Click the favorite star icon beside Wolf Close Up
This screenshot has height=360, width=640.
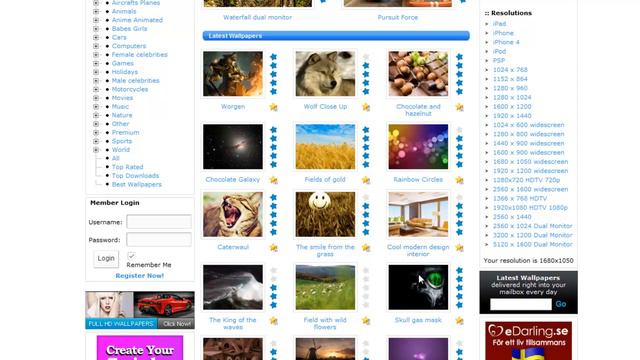pos(366,107)
